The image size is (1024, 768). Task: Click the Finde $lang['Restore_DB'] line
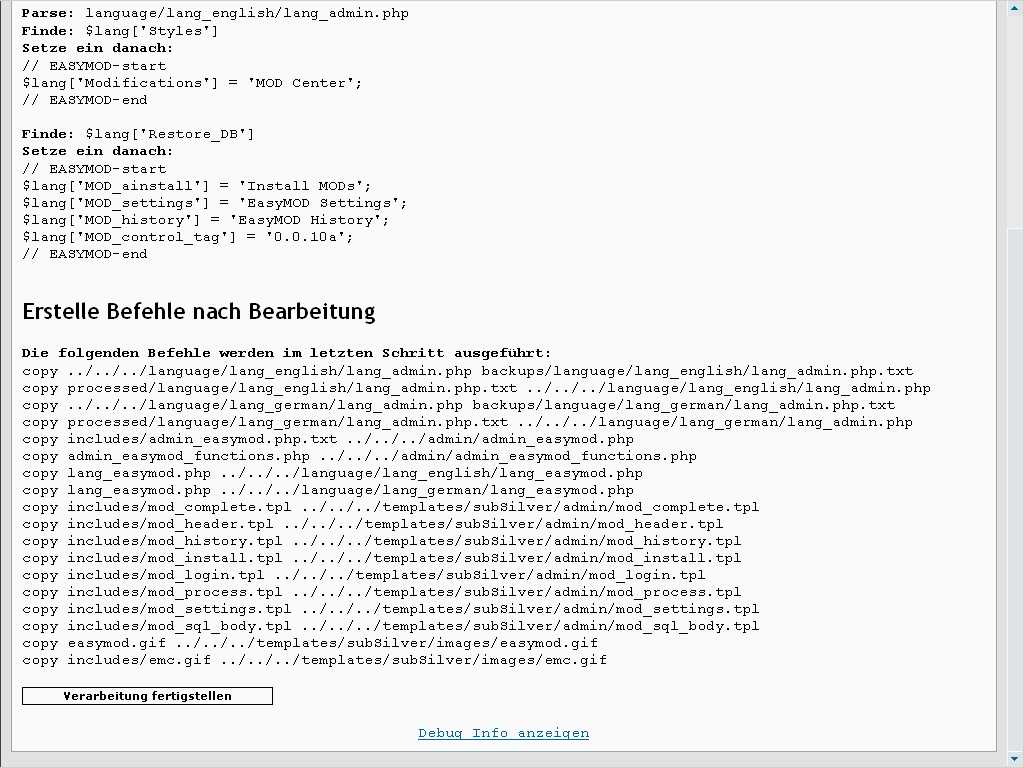point(138,134)
